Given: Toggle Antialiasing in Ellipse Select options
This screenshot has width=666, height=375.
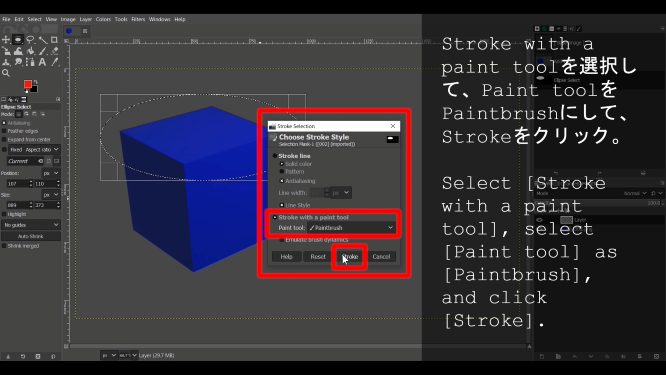Looking at the screenshot, I should (4, 123).
